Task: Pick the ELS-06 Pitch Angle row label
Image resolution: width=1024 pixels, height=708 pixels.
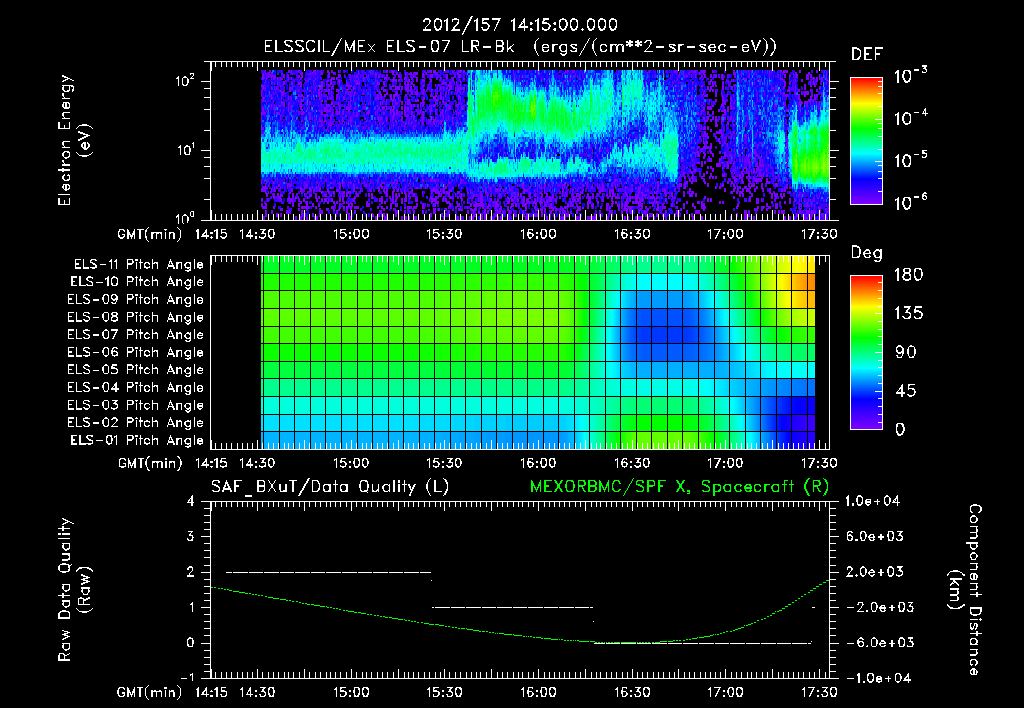Action: point(135,352)
